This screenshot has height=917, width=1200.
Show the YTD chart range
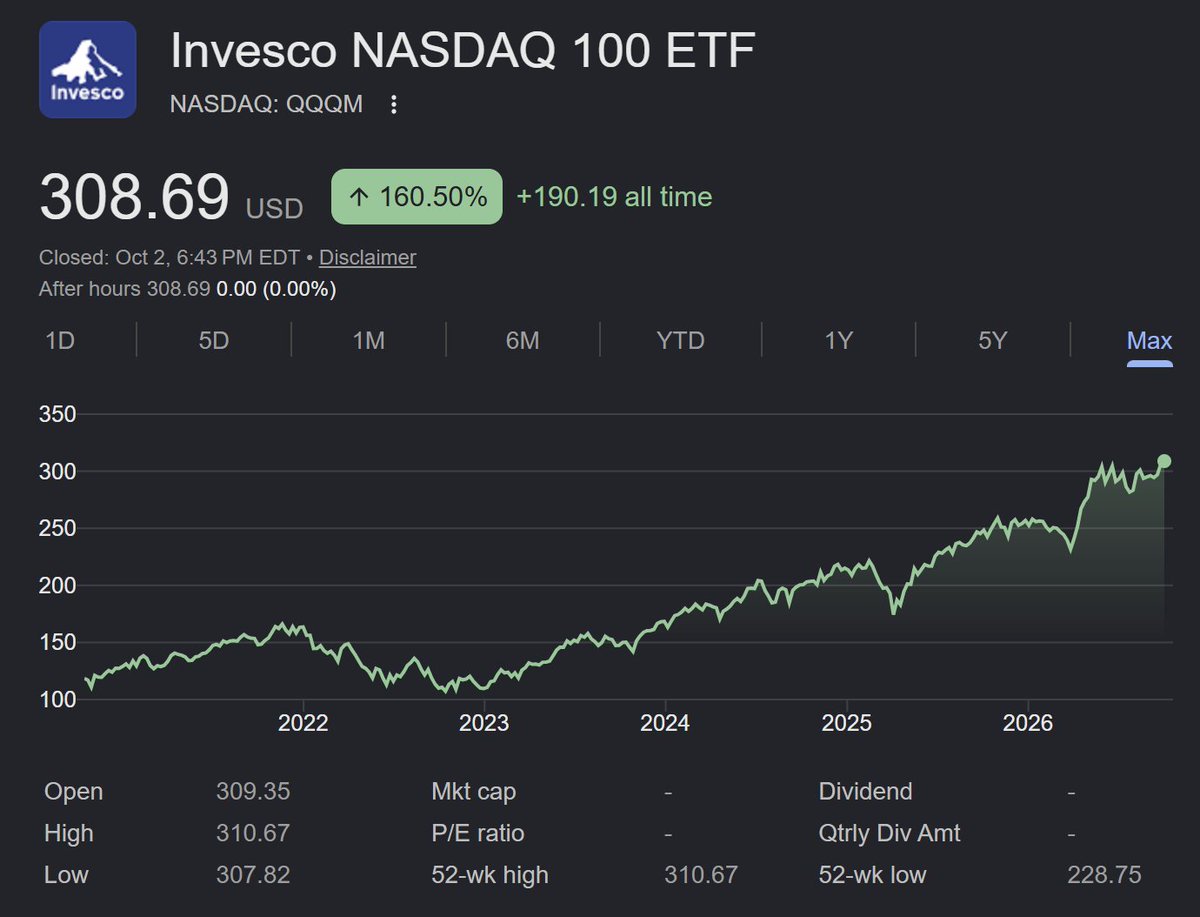click(x=681, y=340)
